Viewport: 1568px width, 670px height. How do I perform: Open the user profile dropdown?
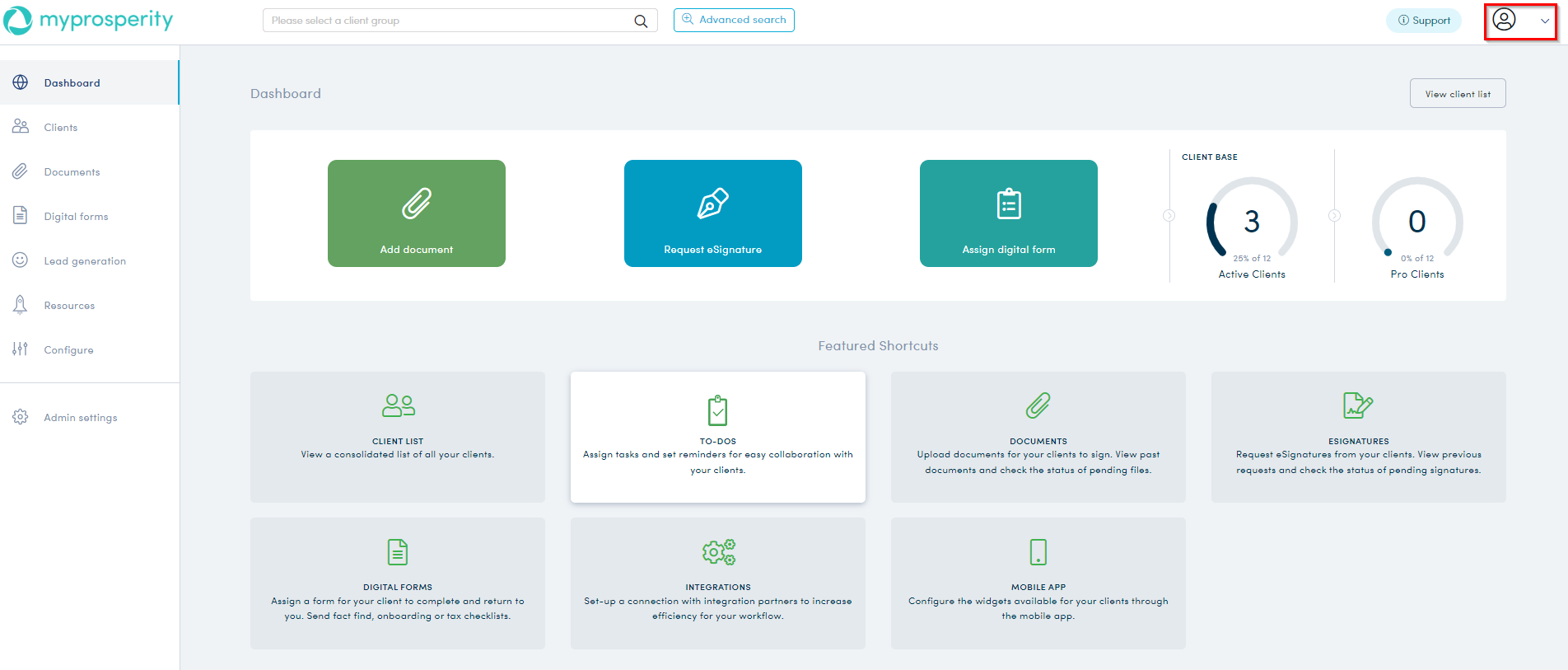tap(1519, 21)
